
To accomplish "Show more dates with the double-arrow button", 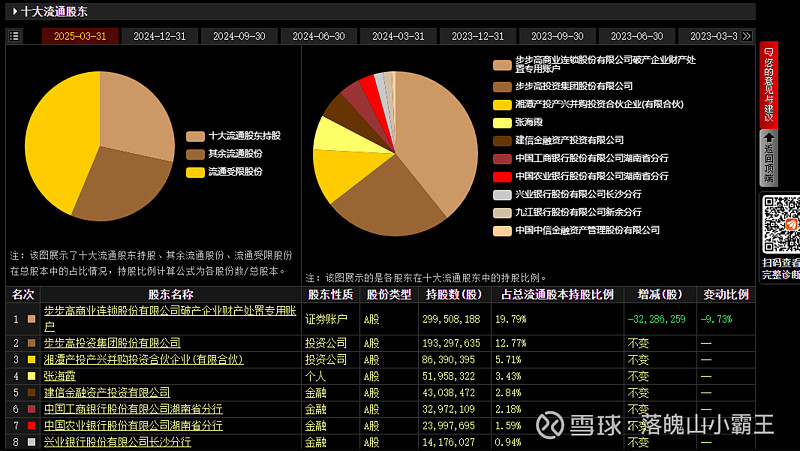I will point(747,36).
